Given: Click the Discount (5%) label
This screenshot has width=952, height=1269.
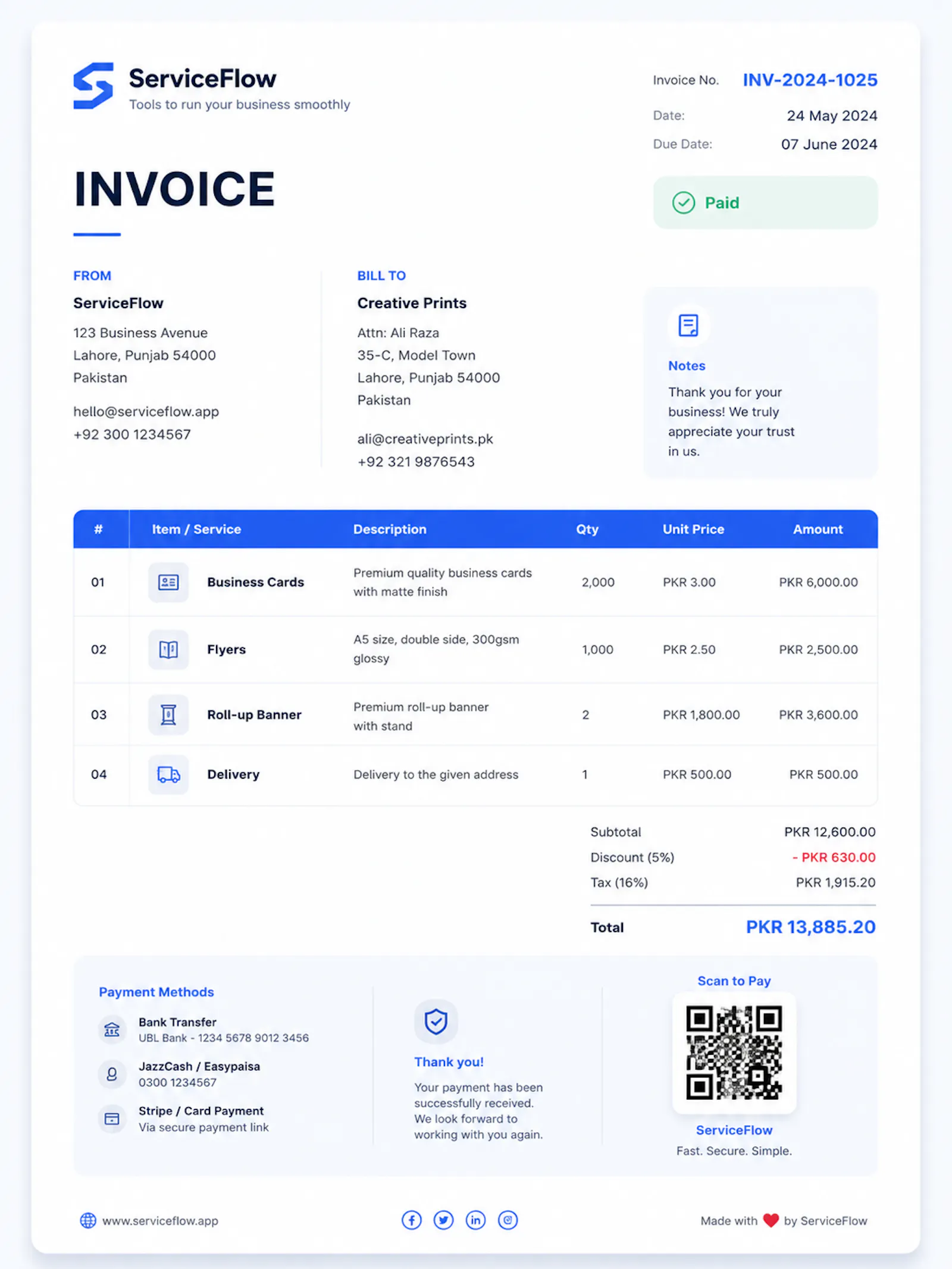Looking at the screenshot, I should (x=632, y=857).
